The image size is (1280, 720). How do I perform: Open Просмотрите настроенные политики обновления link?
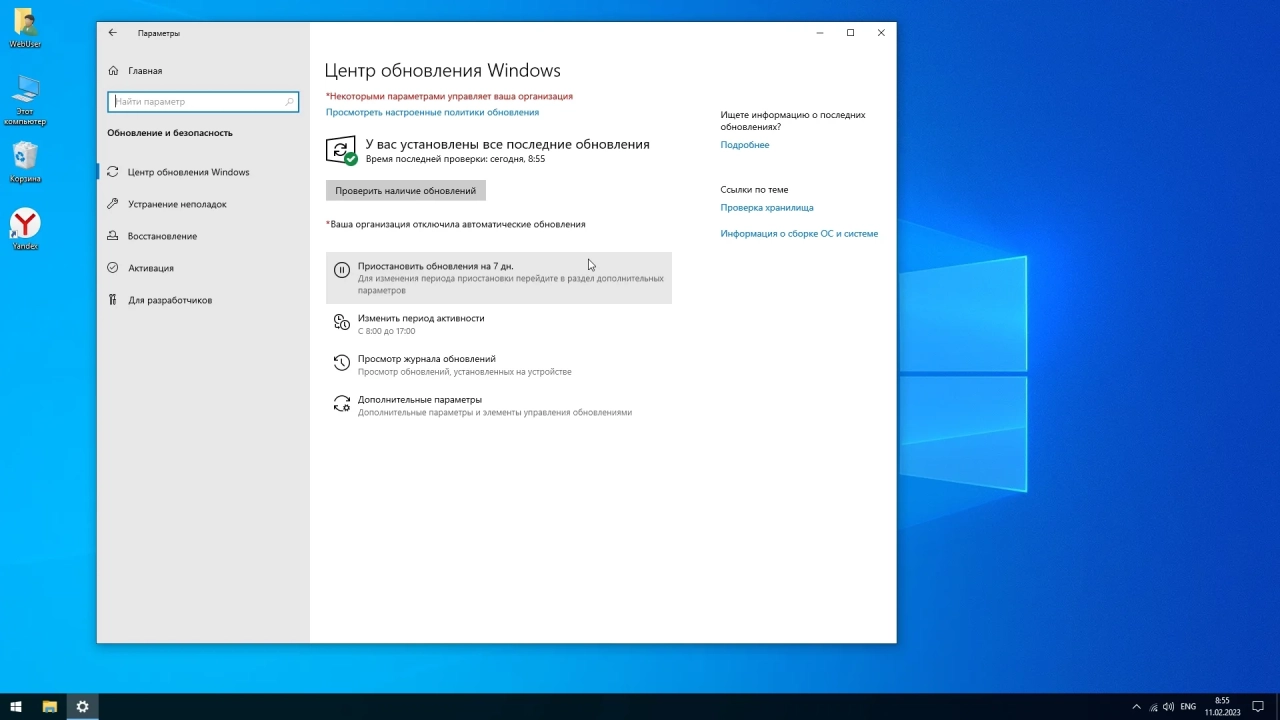click(432, 112)
